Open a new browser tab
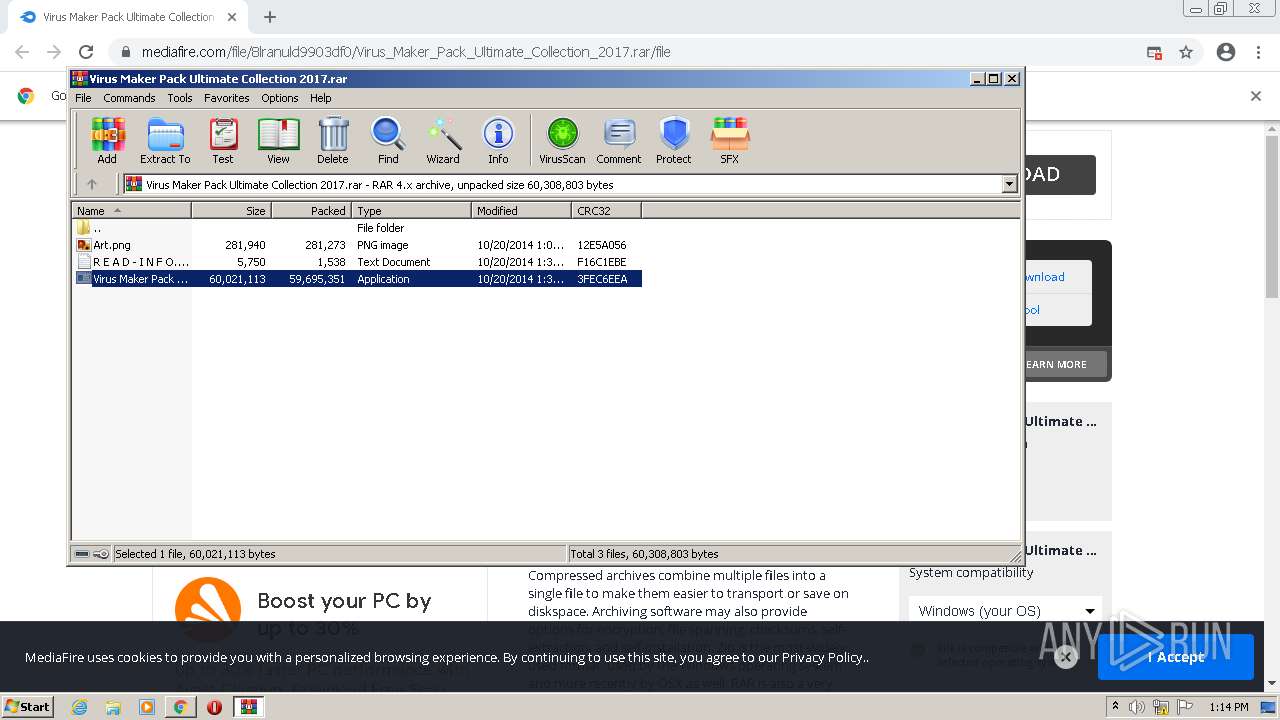This screenshot has height=720, width=1280. [269, 17]
